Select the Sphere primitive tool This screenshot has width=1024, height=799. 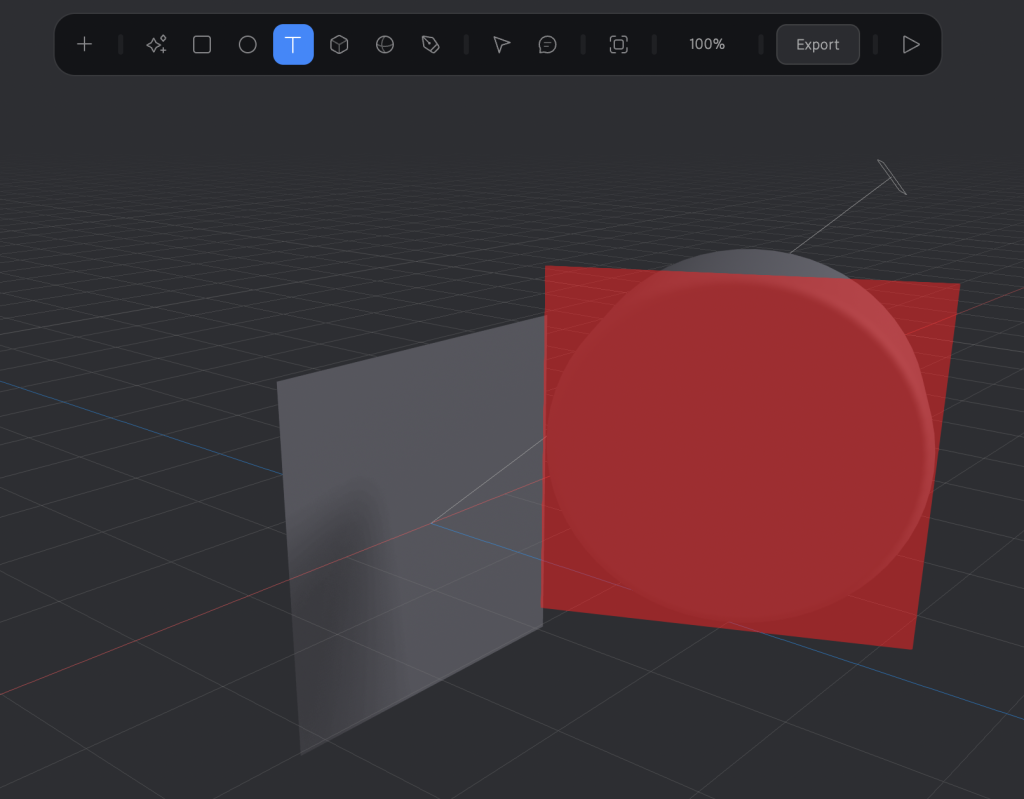(385, 44)
